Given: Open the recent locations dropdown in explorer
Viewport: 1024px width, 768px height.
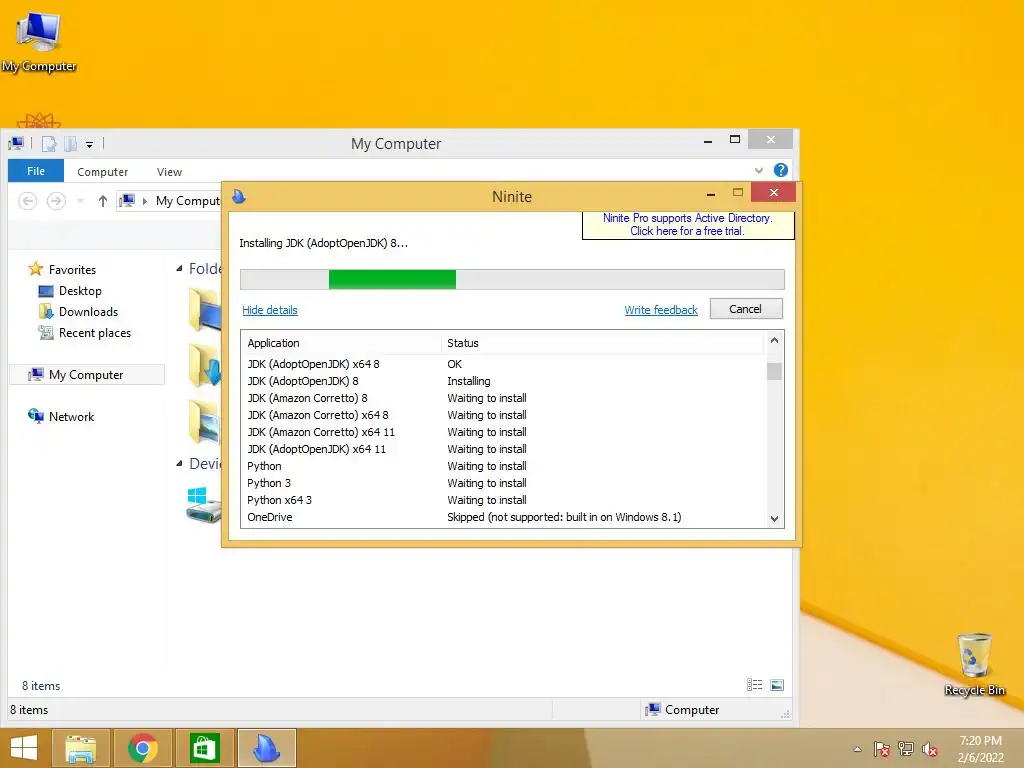Looking at the screenshot, I should coord(80,201).
